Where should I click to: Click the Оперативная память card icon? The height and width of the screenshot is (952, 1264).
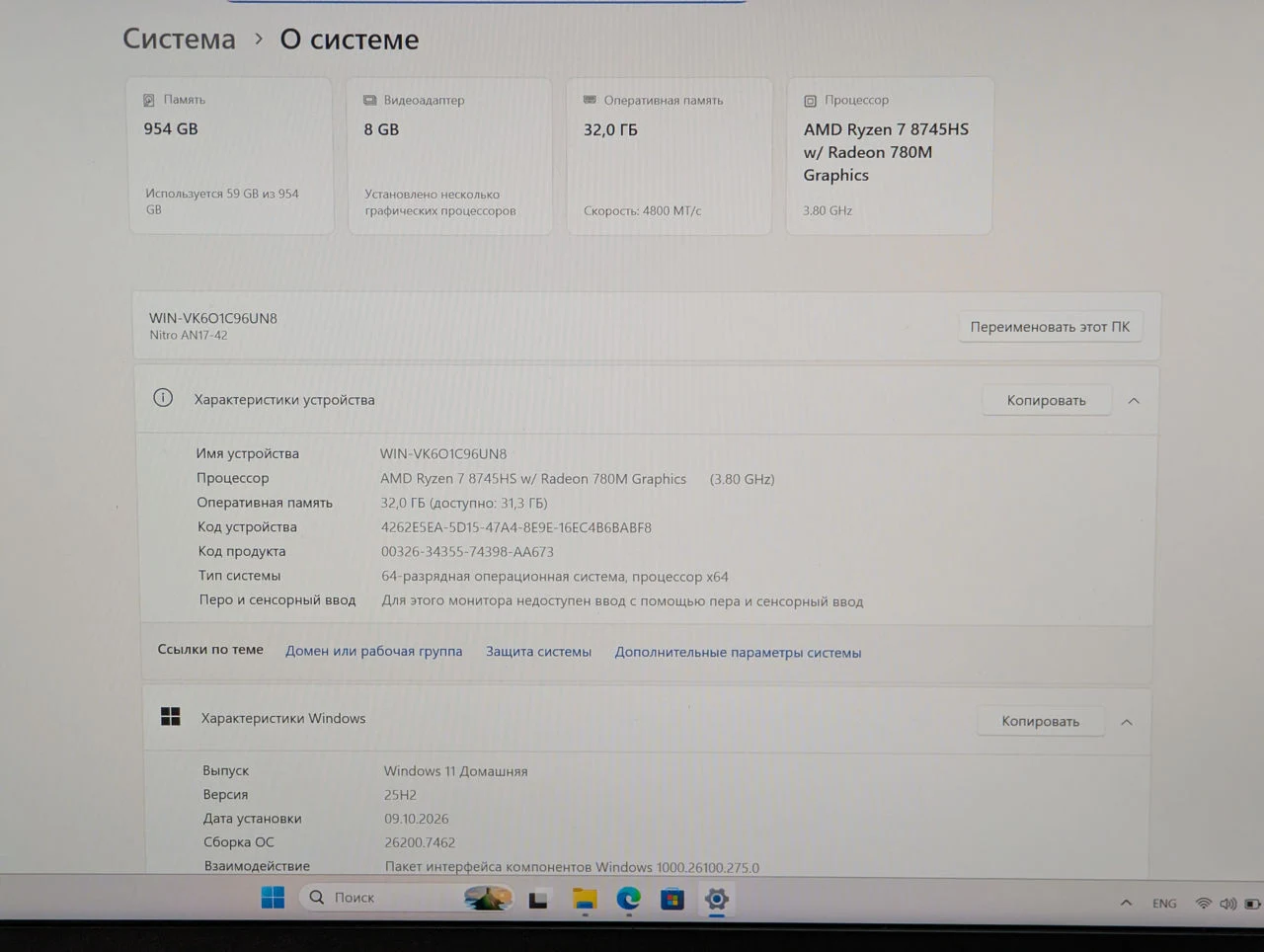tap(590, 100)
